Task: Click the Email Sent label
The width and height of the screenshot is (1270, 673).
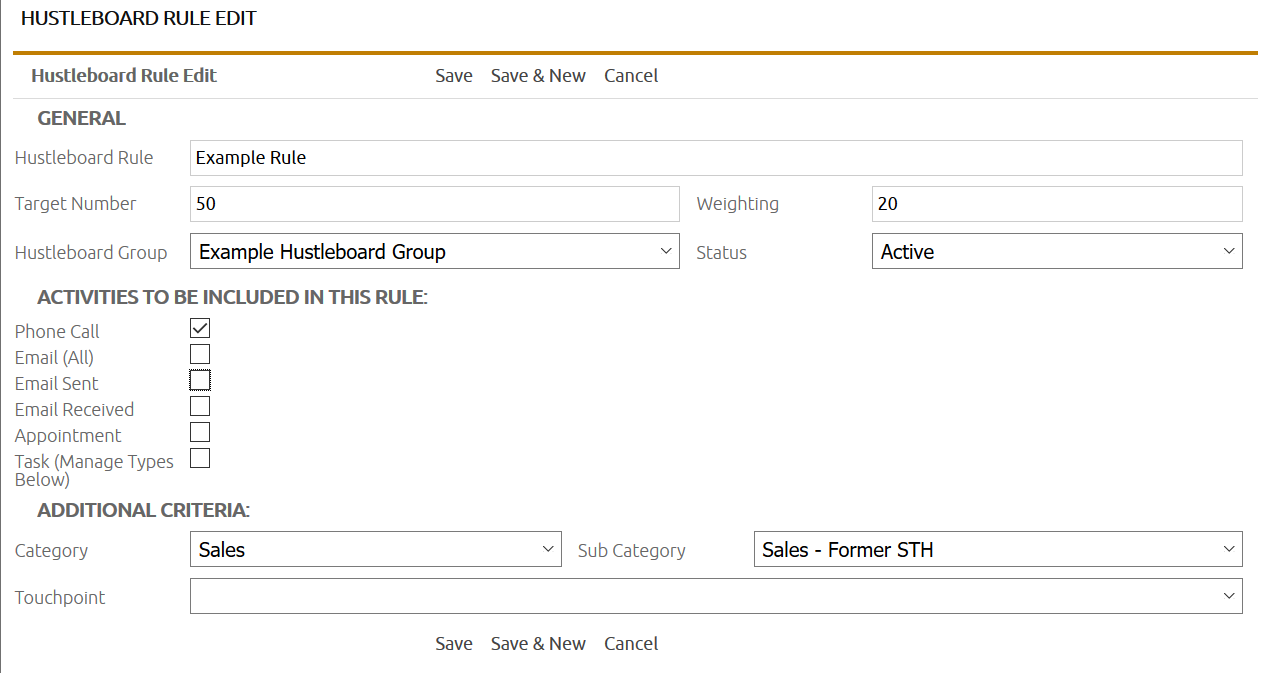Action: click(x=57, y=384)
